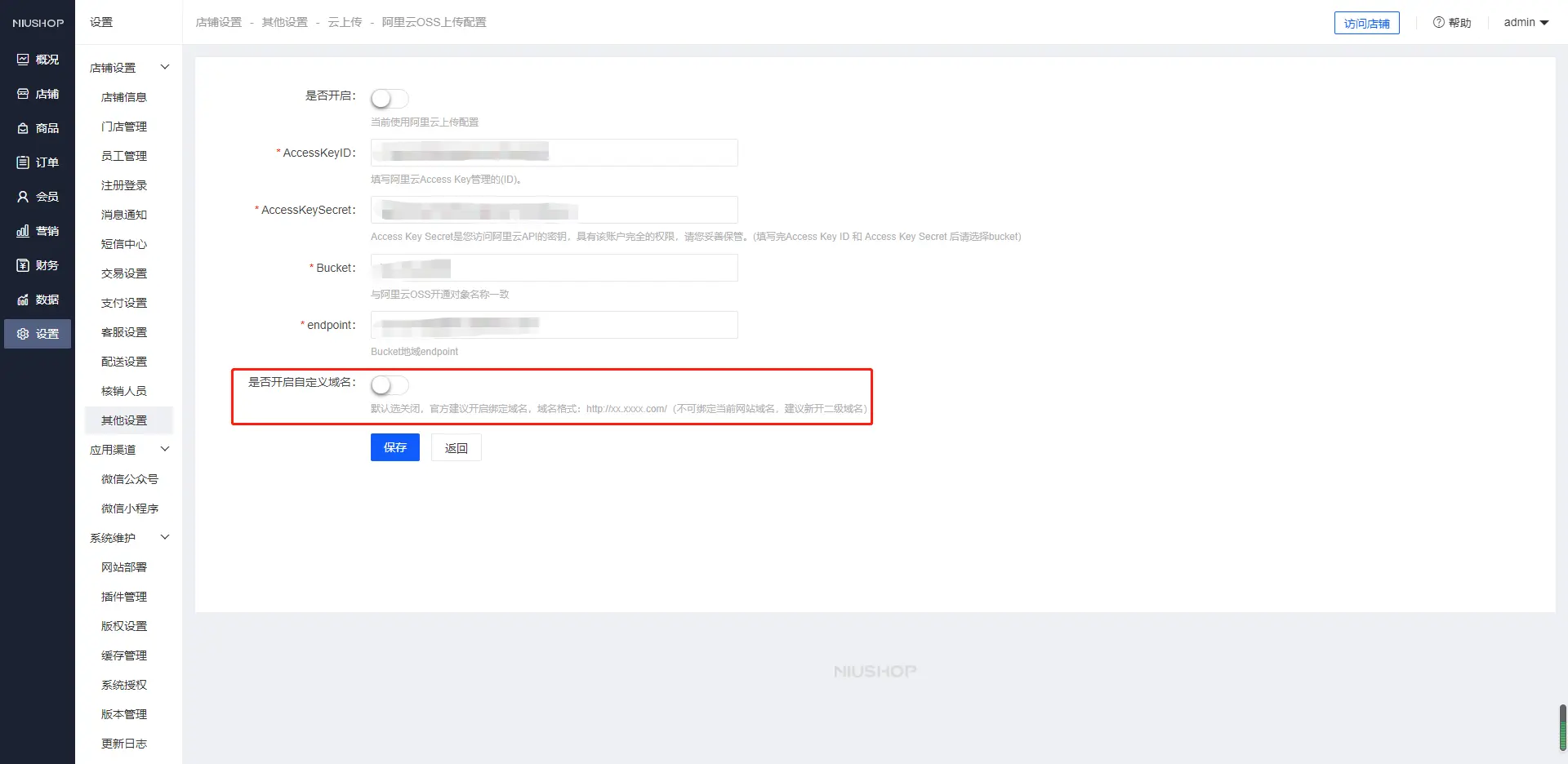The height and width of the screenshot is (764, 1568).
Task: Select 支付设置 in the settings submenu
Action: click(x=124, y=303)
